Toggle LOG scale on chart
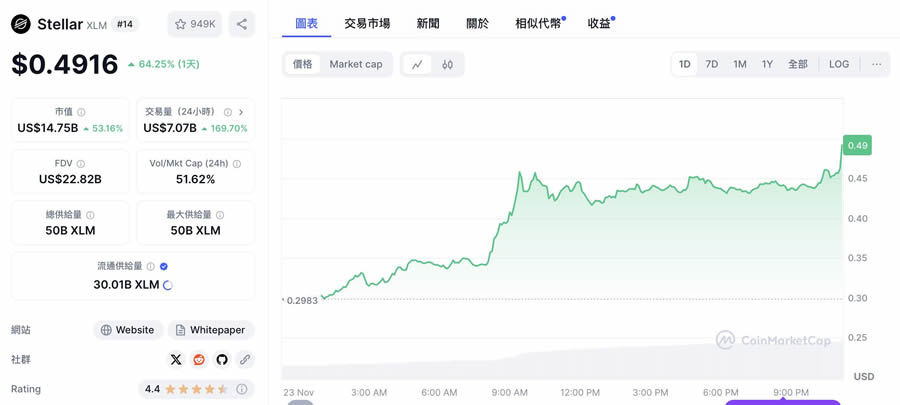Image resolution: width=900 pixels, height=405 pixels. click(x=839, y=64)
